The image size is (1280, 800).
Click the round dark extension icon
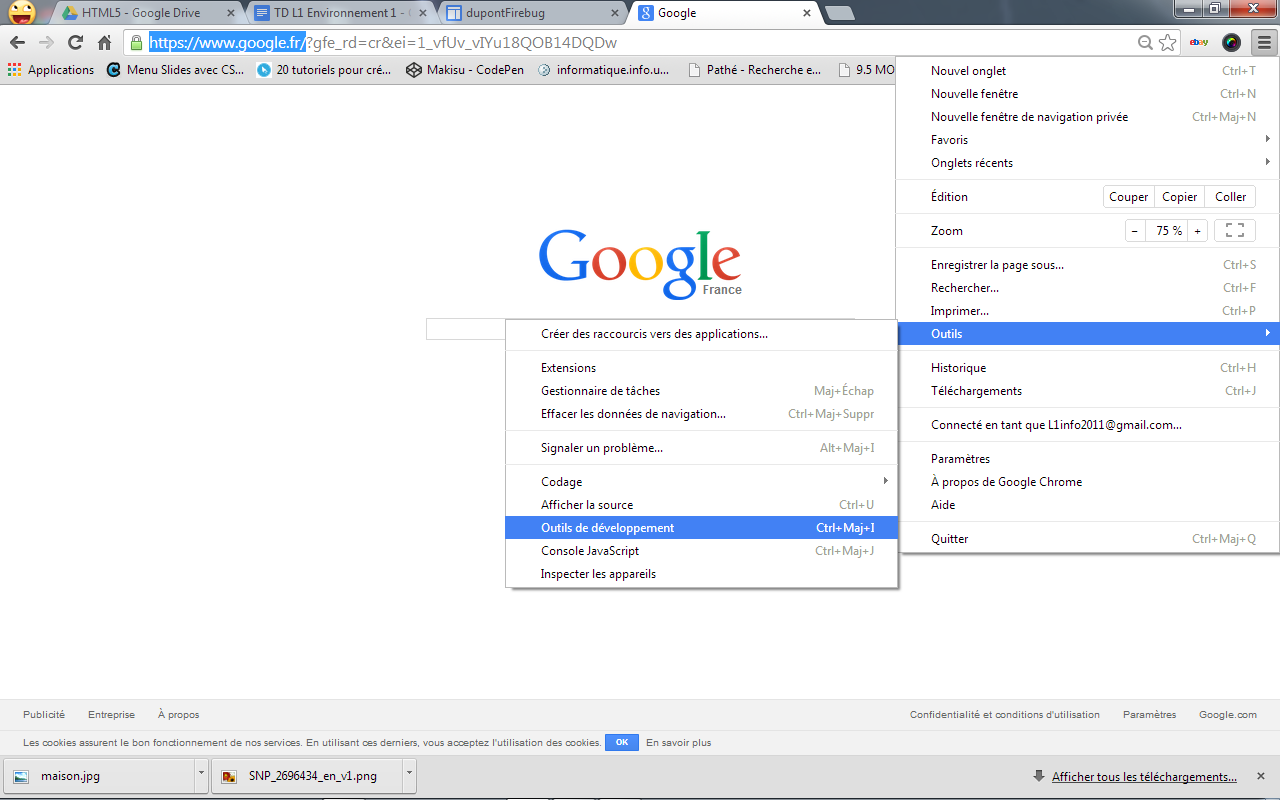(1232, 43)
